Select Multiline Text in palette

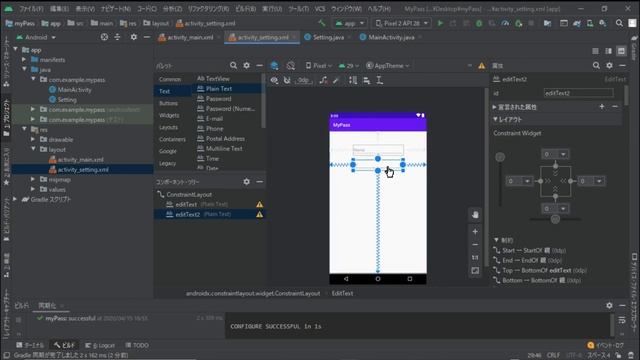(224, 149)
